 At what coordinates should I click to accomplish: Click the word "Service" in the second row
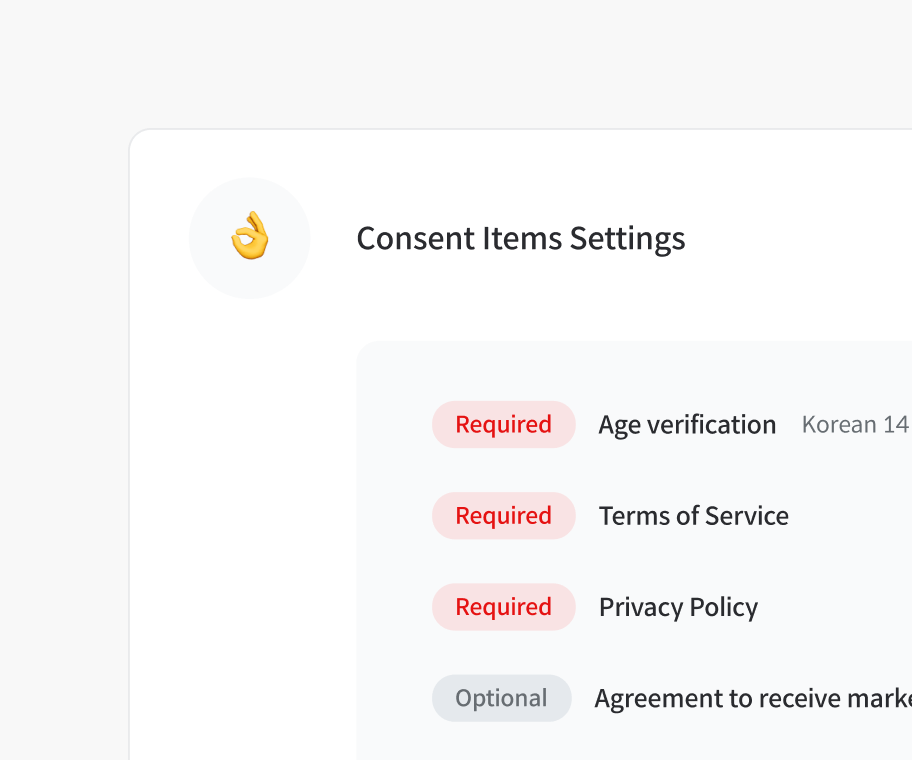tap(746, 516)
